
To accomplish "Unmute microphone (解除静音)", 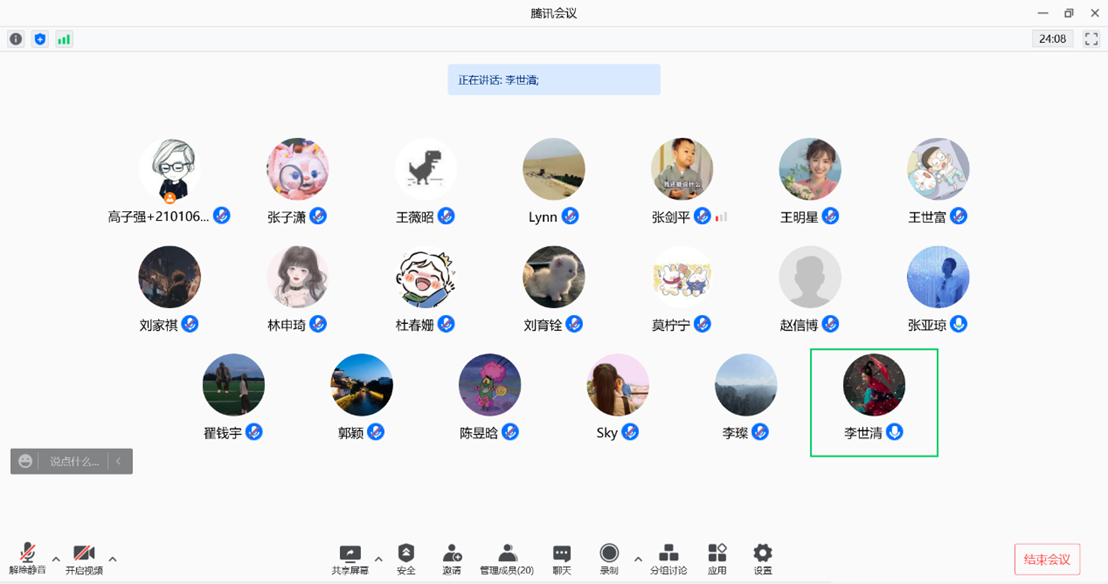I will point(28,558).
